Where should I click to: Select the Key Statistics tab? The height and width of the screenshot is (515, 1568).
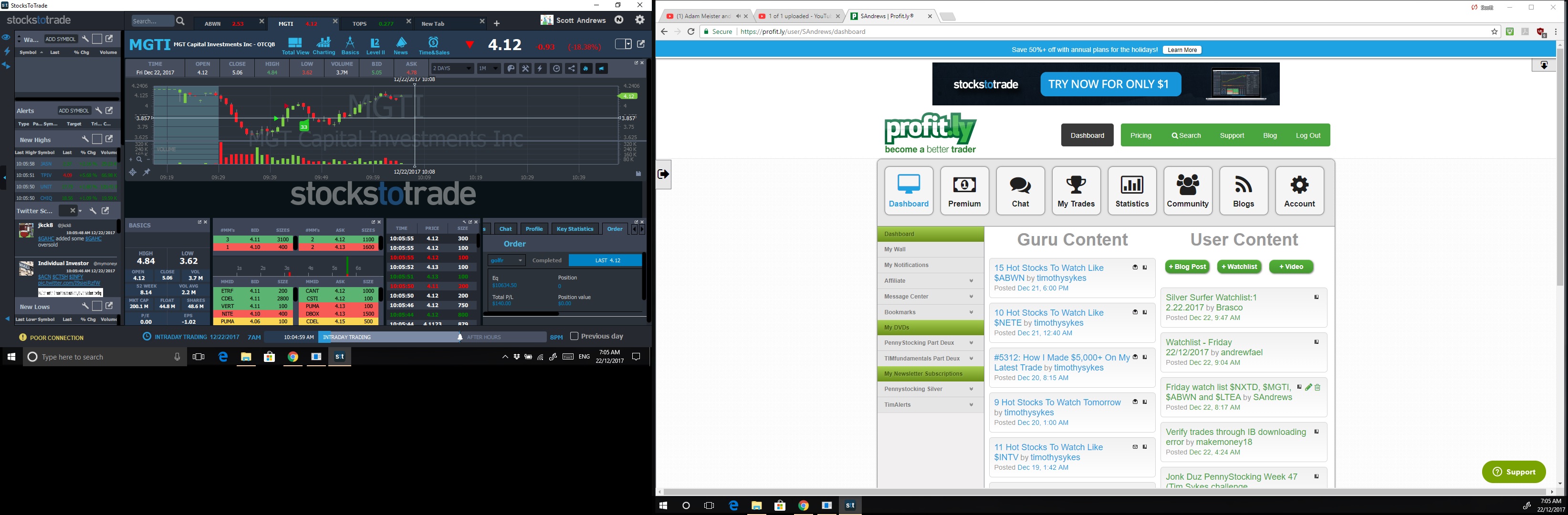pos(574,228)
